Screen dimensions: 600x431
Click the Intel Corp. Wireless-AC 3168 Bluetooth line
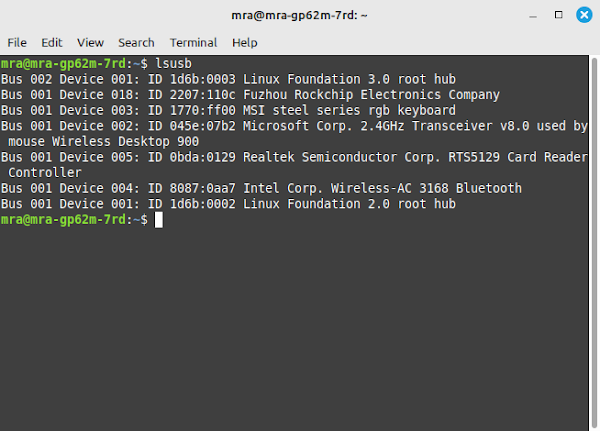tap(261, 188)
